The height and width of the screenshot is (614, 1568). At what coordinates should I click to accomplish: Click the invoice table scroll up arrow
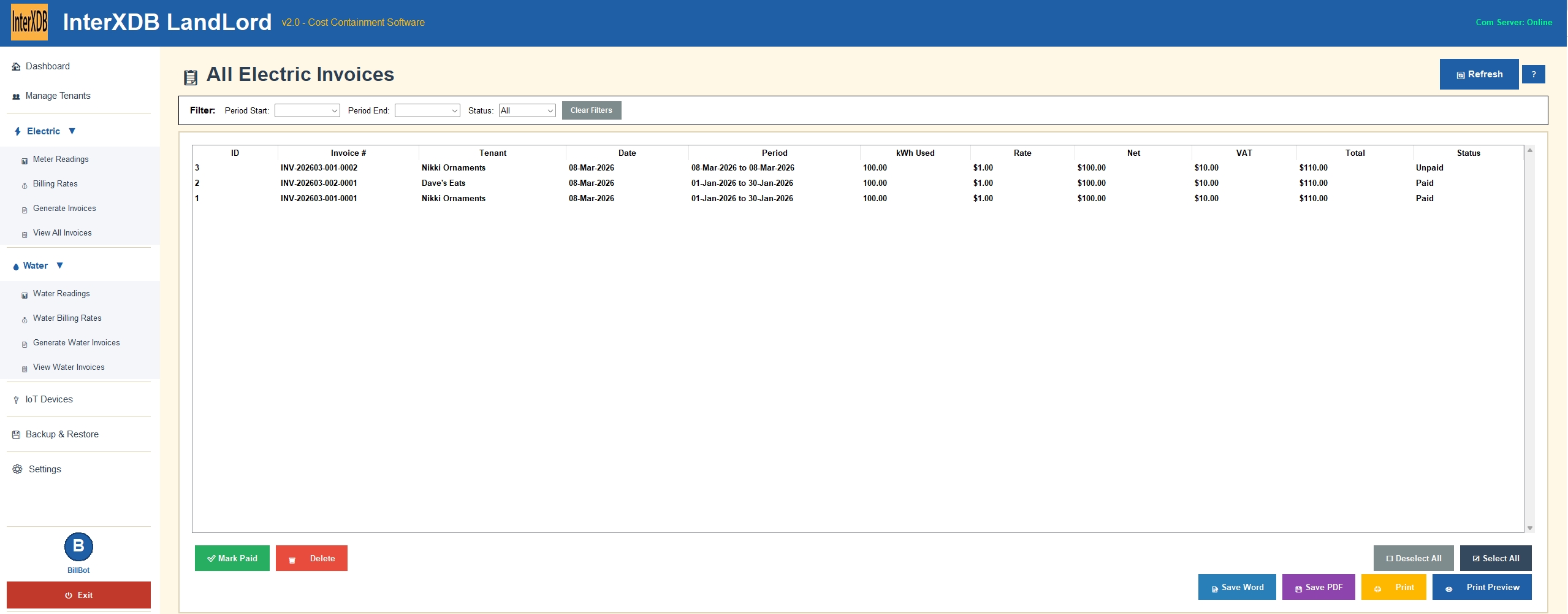click(x=1530, y=150)
